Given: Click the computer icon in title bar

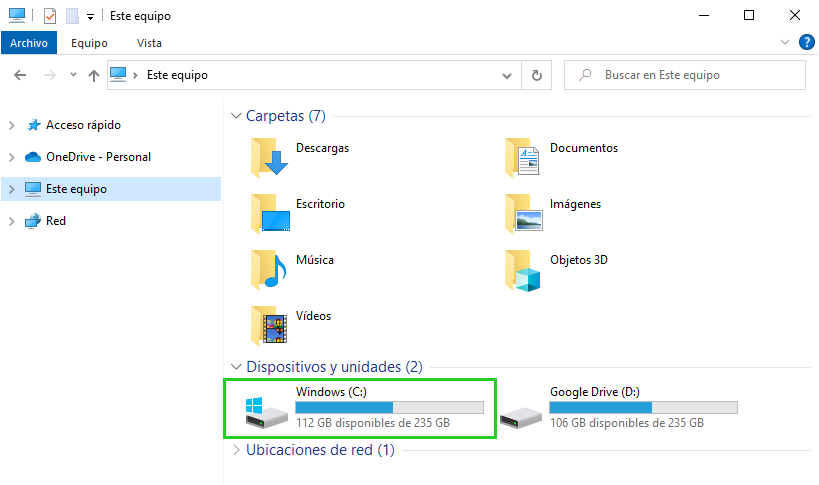Looking at the screenshot, I should tap(17, 16).
